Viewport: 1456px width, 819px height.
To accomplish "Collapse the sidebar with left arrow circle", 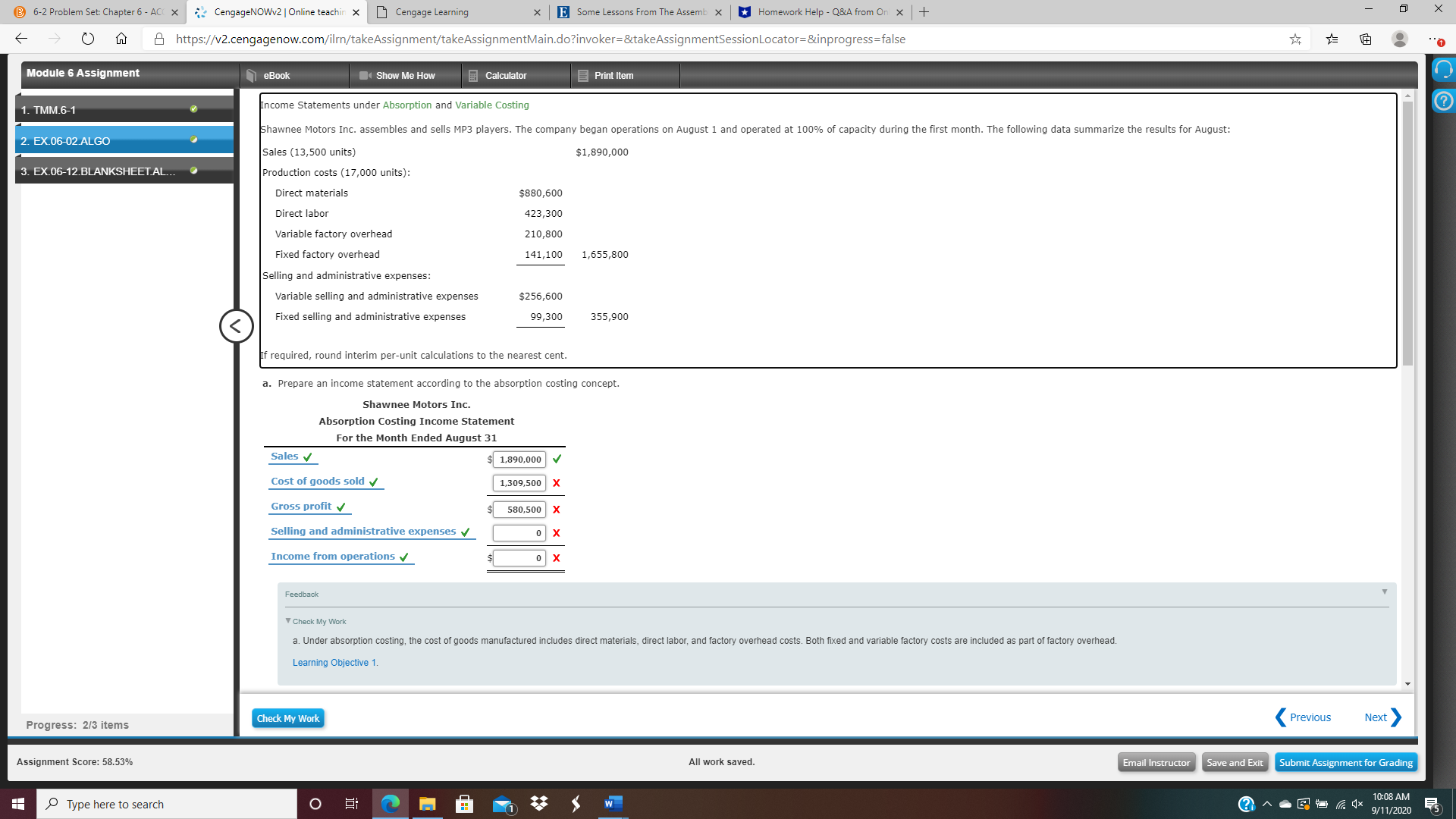I will [236, 326].
